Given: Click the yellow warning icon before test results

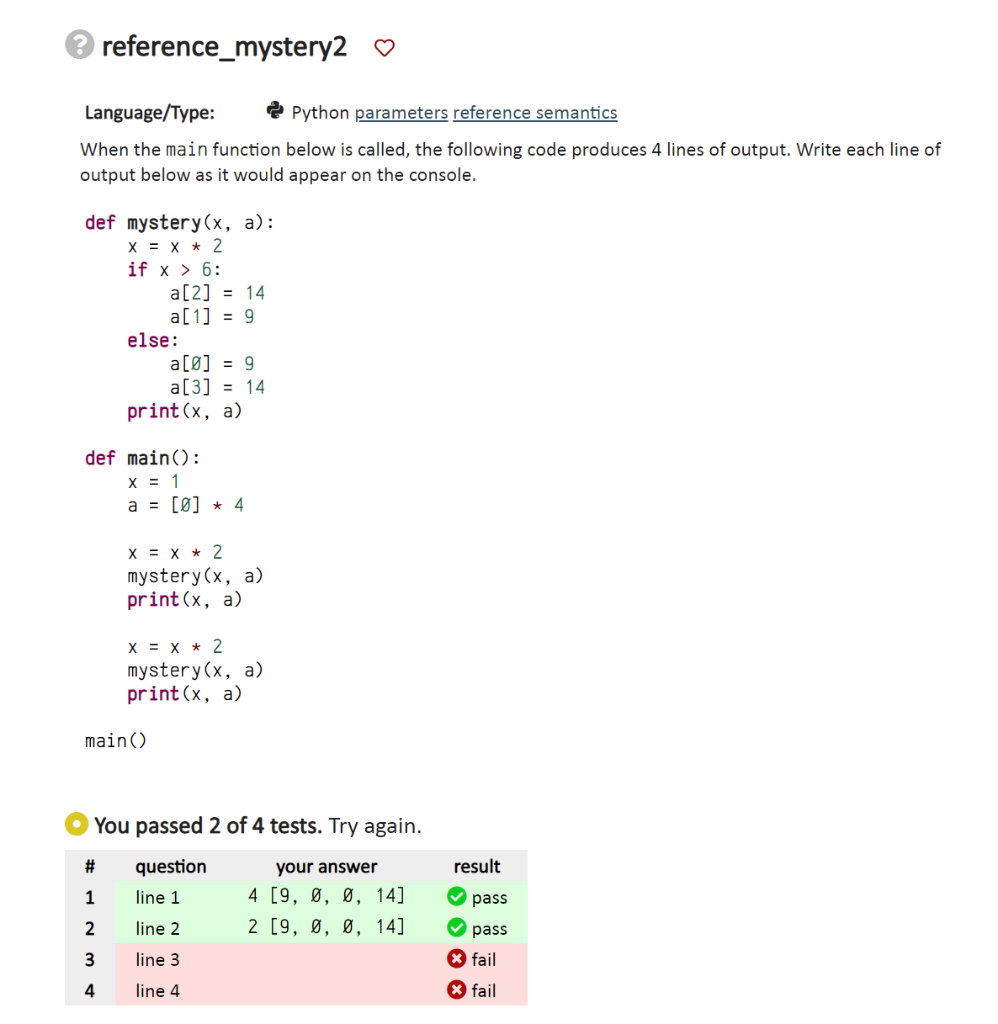Looking at the screenshot, I should click(75, 824).
